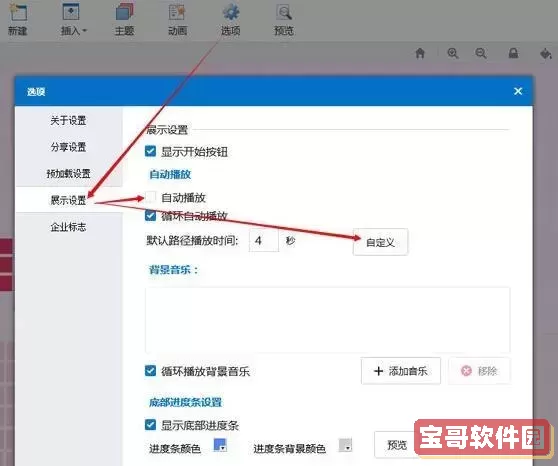The image size is (558, 466).
Task: Click the 自定义 button
Action: tap(380, 242)
